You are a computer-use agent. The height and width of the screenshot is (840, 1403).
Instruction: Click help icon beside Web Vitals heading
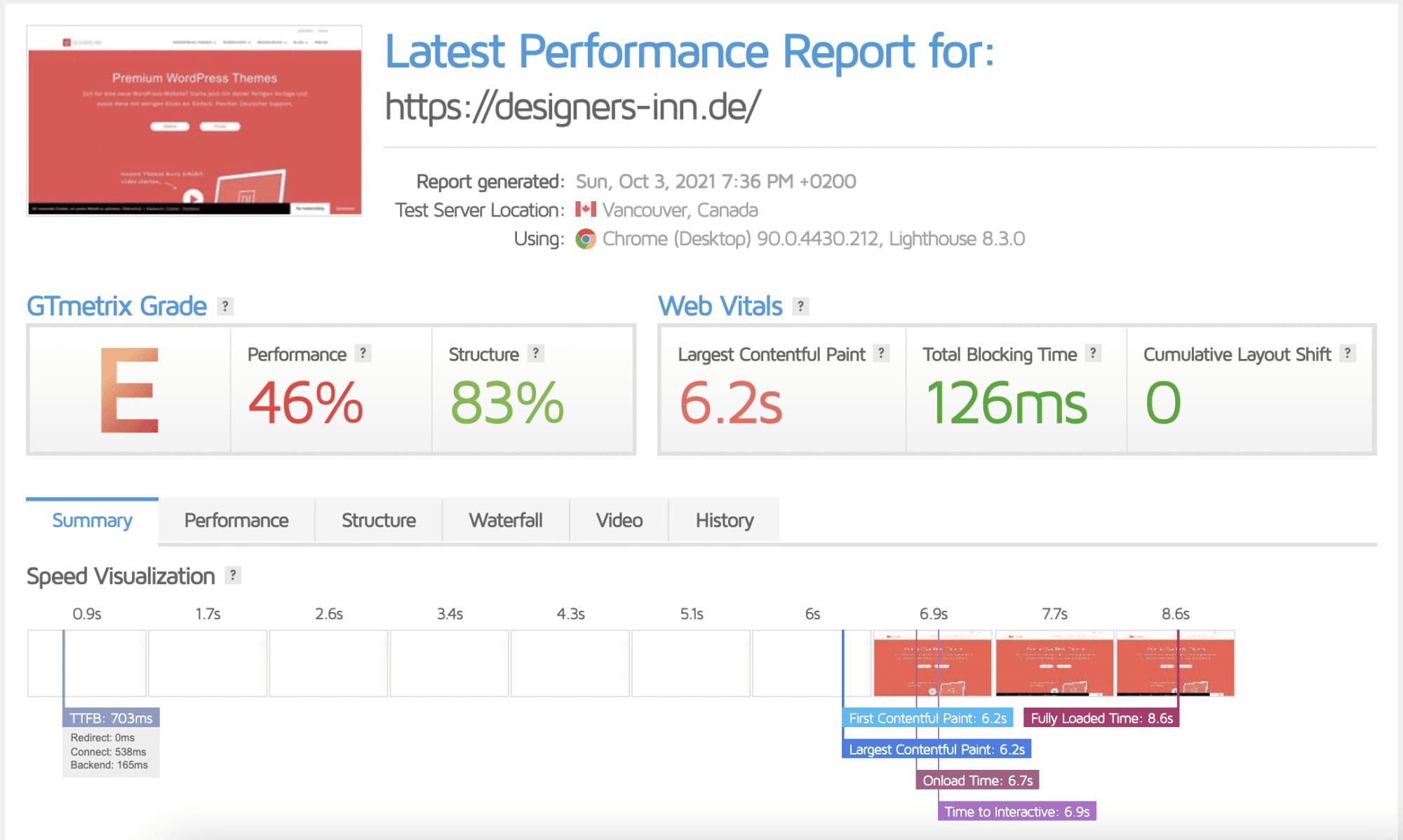pyautogui.click(x=800, y=306)
